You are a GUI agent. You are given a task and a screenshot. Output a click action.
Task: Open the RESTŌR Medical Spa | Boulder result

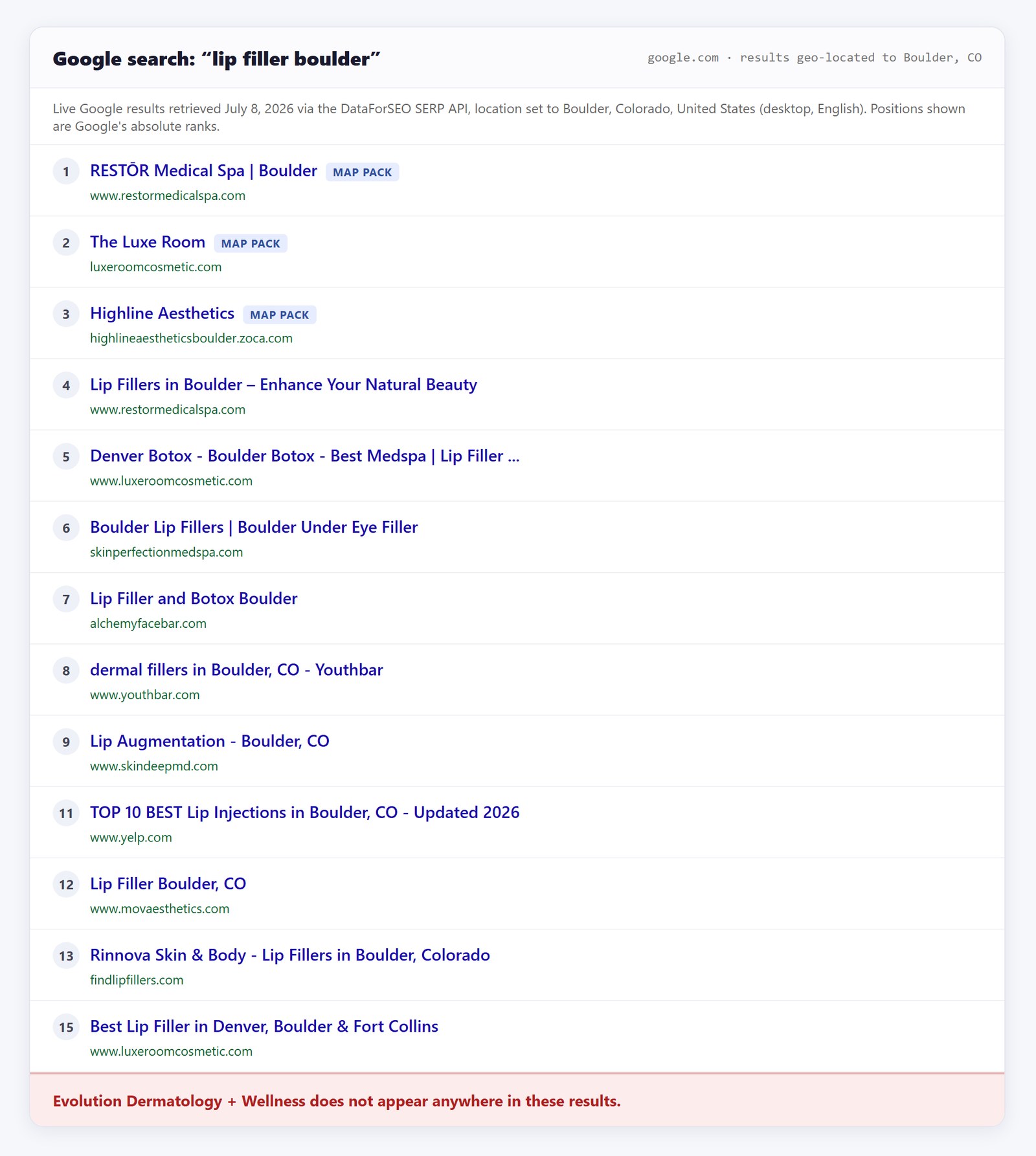tap(203, 171)
